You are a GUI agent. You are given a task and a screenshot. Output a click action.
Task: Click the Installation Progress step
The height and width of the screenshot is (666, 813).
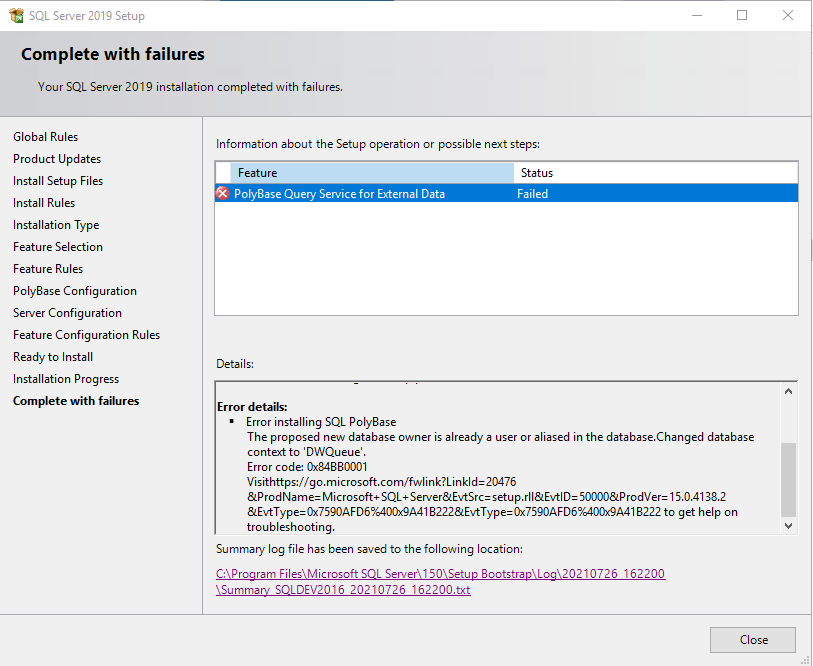(66, 379)
